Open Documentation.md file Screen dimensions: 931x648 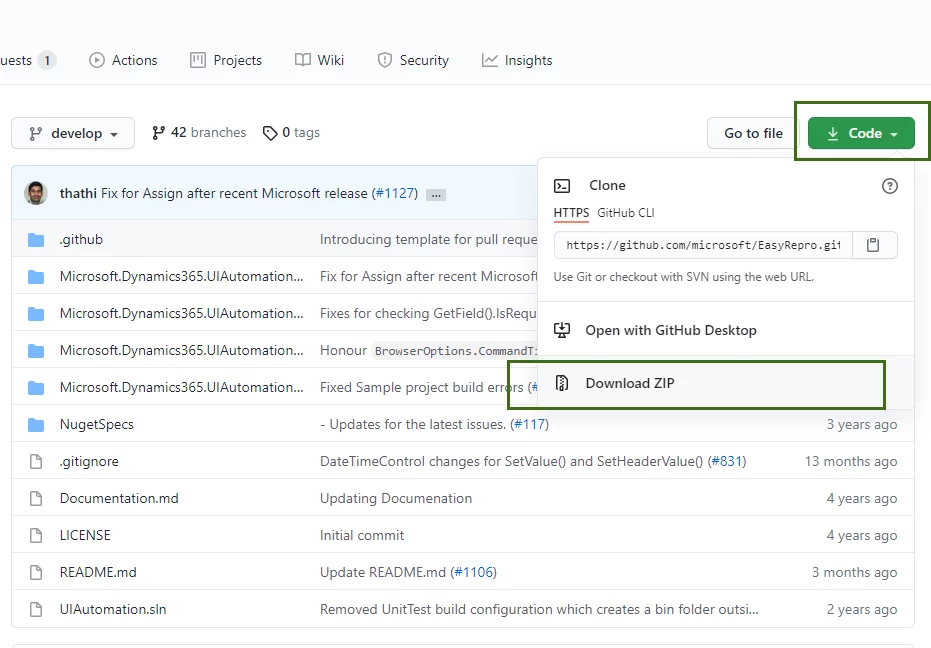click(119, 498)
